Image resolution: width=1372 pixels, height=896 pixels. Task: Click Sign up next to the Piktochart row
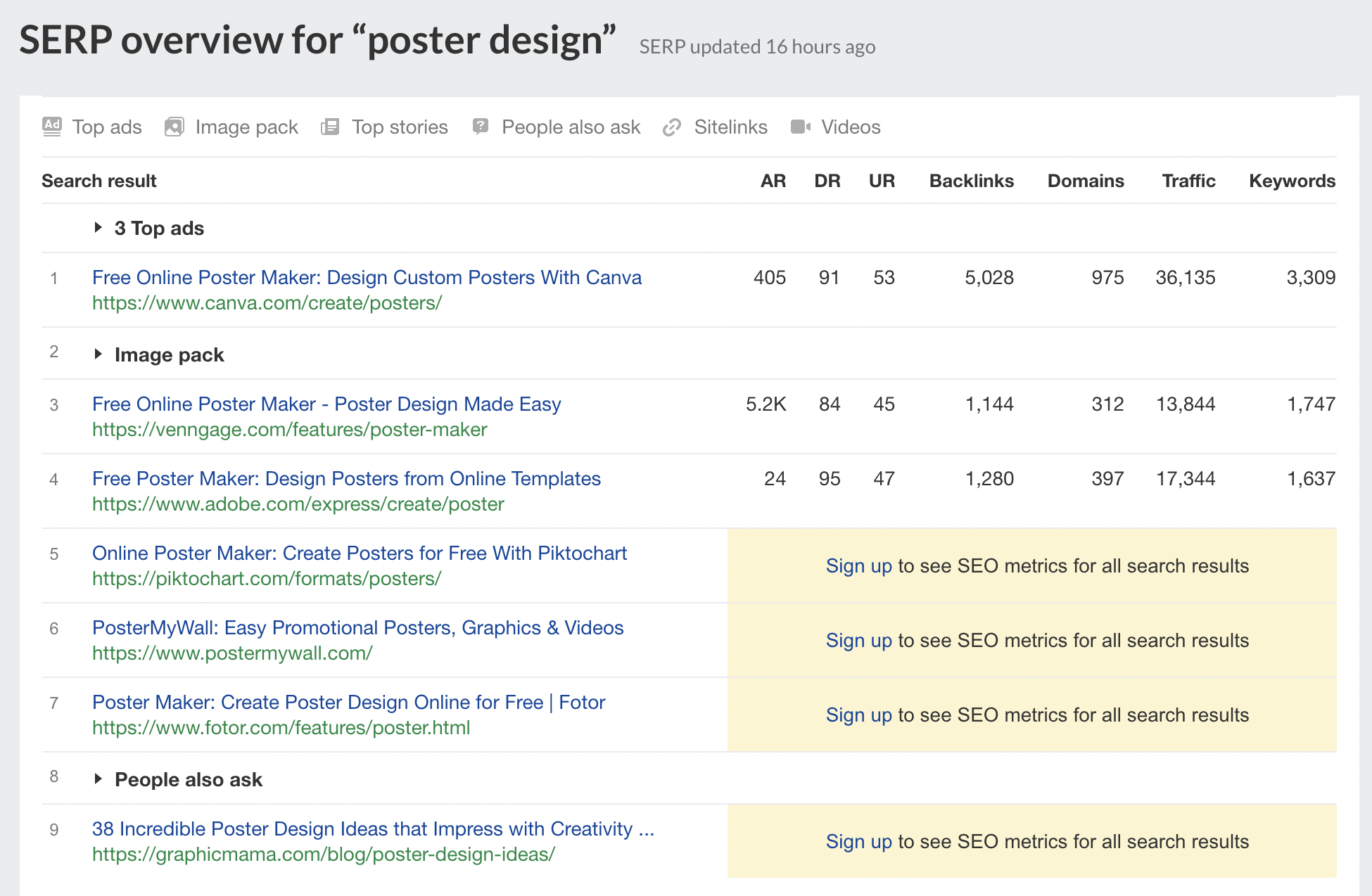click(858, 565)
